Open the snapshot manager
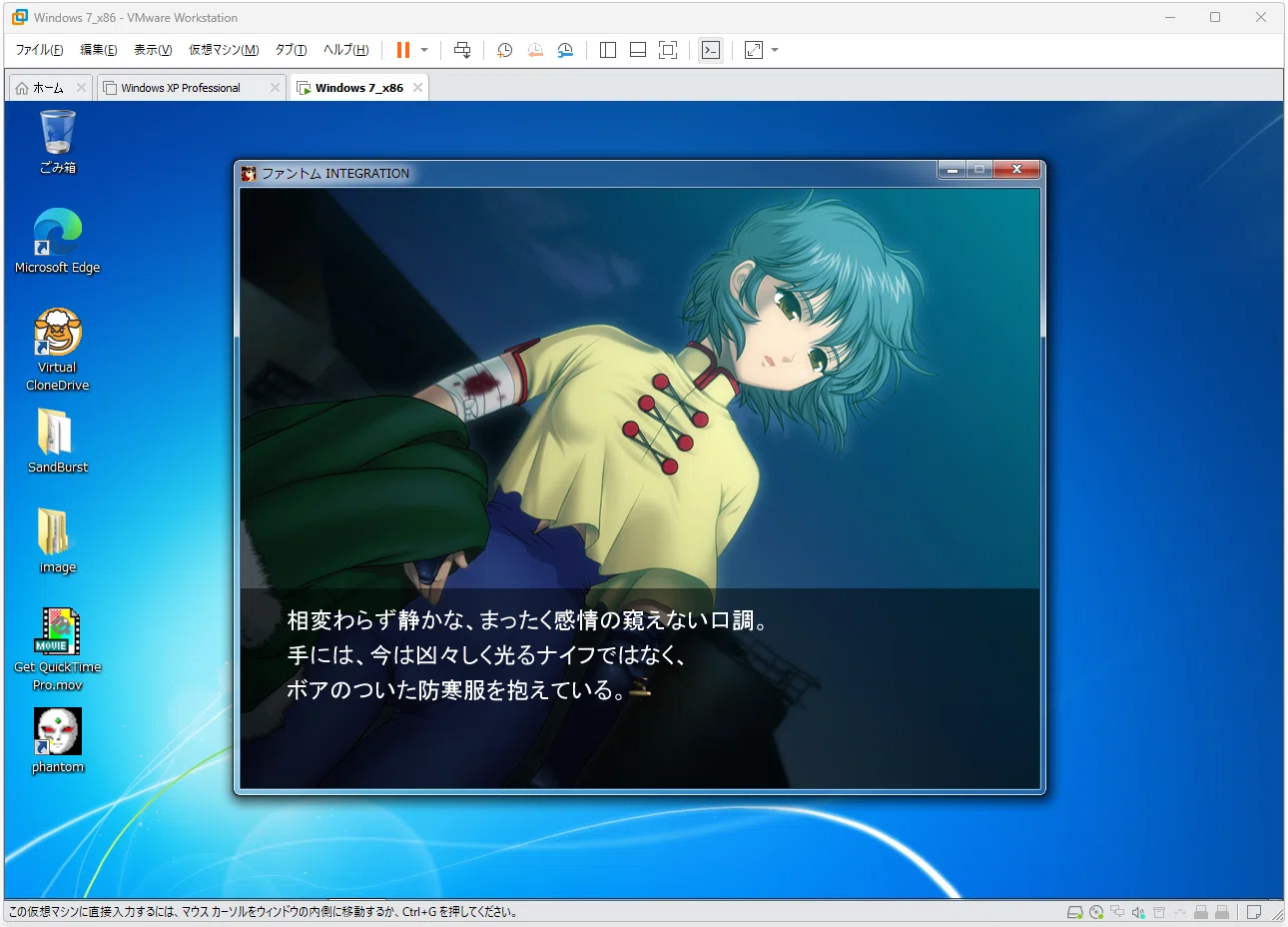 point(565,50)
